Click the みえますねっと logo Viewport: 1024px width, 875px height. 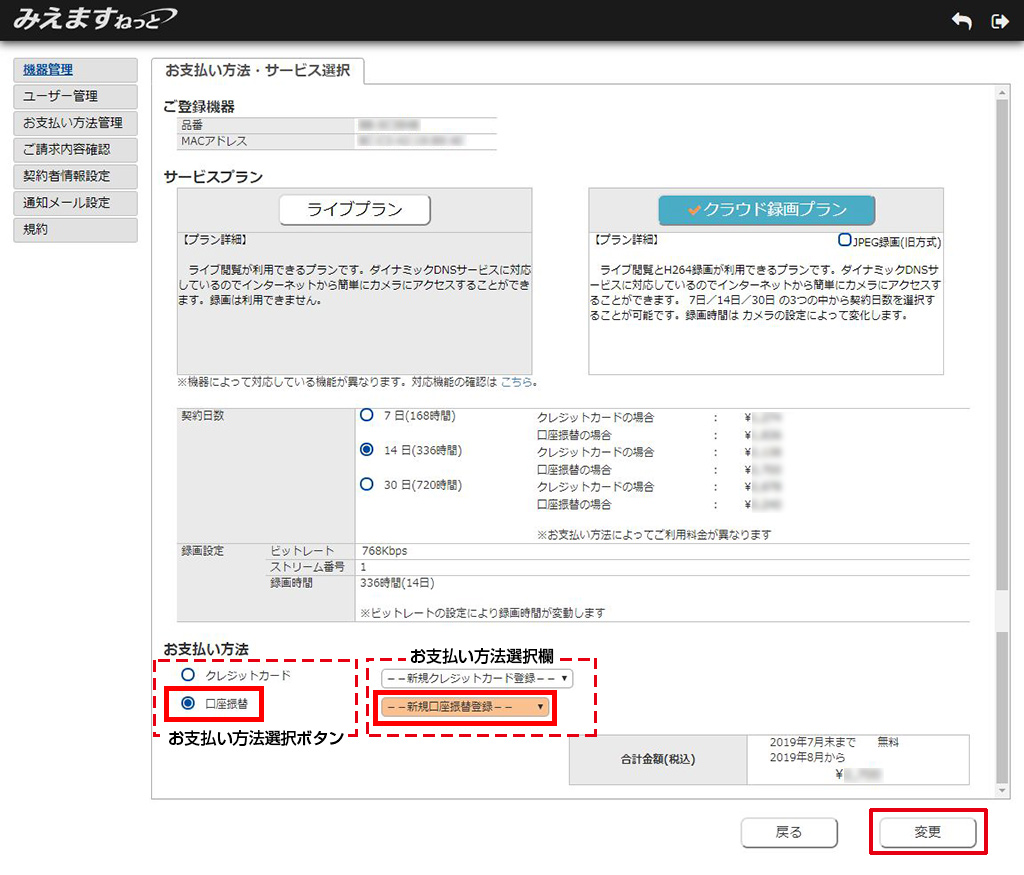pos(96,19)
